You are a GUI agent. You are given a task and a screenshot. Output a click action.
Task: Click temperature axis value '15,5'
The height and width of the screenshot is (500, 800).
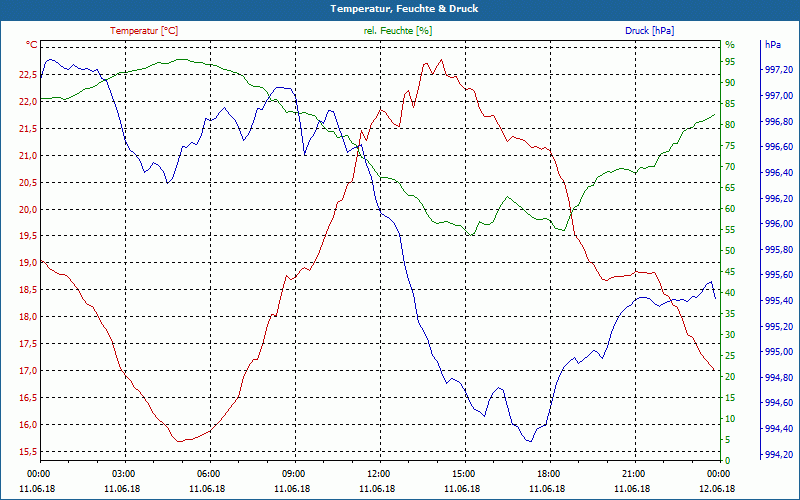(28, 452)
